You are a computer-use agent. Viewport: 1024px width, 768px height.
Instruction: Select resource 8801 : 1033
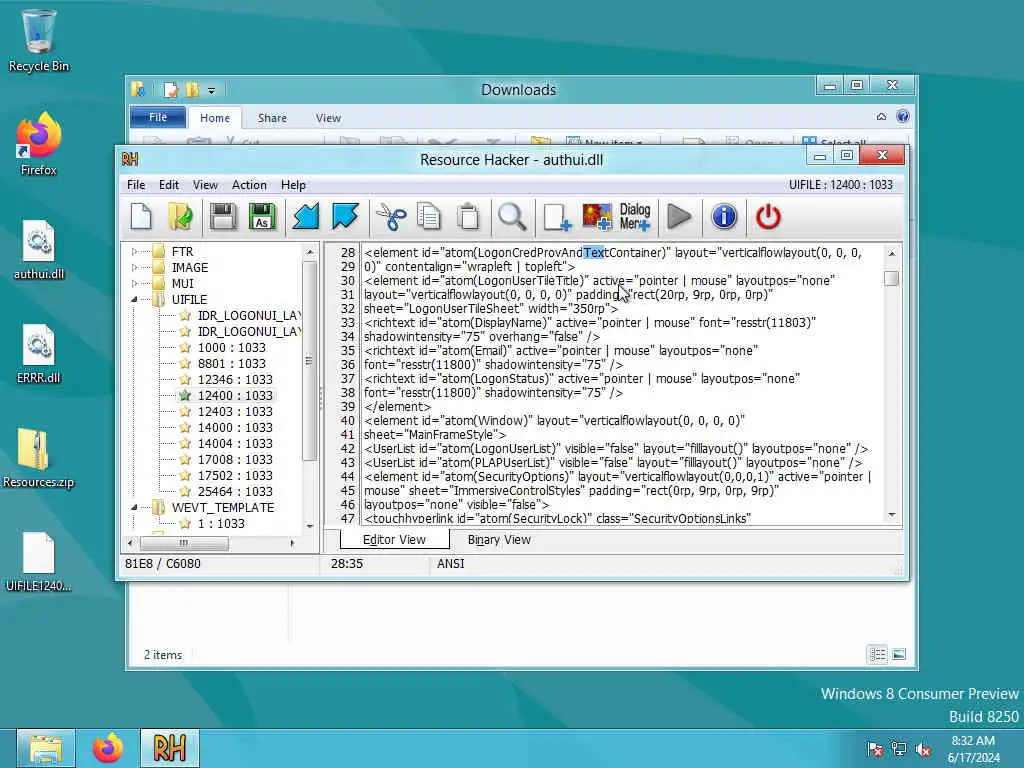click(x=231, y=363)
